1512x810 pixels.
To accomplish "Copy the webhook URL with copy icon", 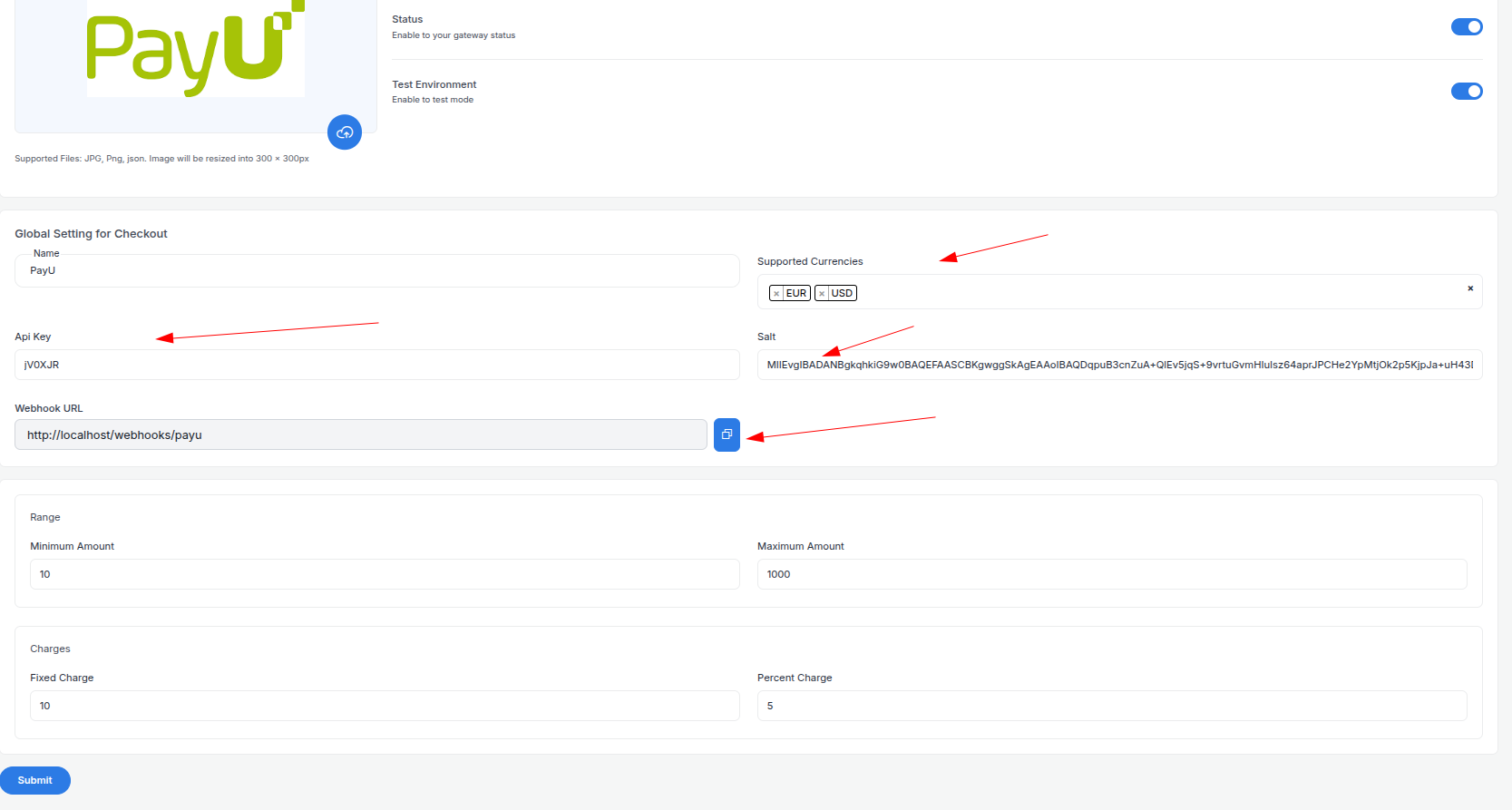I will click(727, 434).
